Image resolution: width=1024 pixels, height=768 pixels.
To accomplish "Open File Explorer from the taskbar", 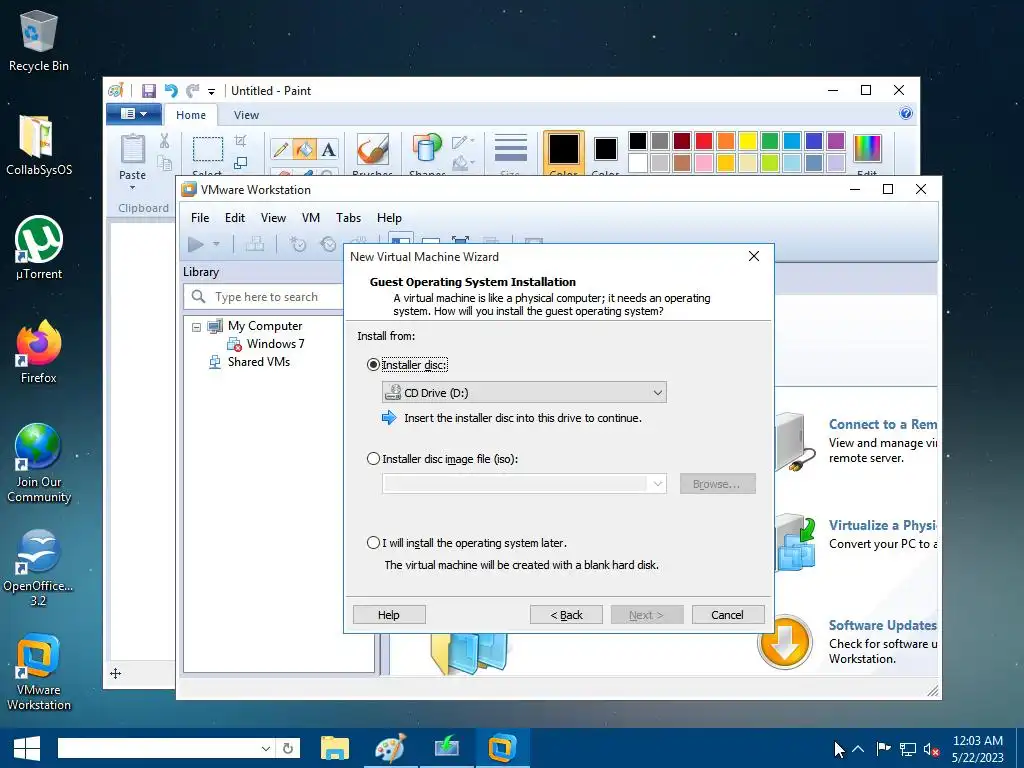I will (x=335, y=748).
